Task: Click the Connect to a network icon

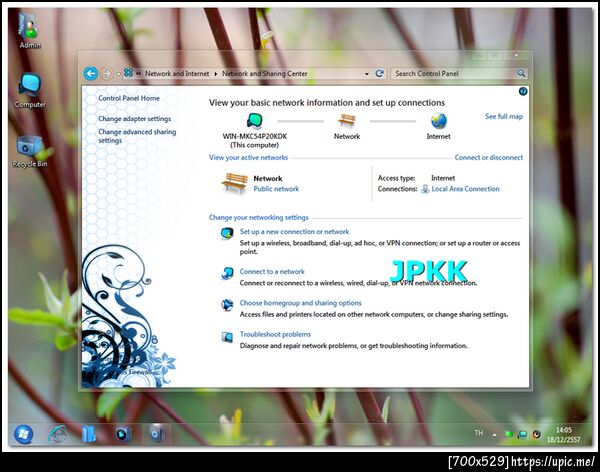Action: pyautogui.click(x=227, y=273)
